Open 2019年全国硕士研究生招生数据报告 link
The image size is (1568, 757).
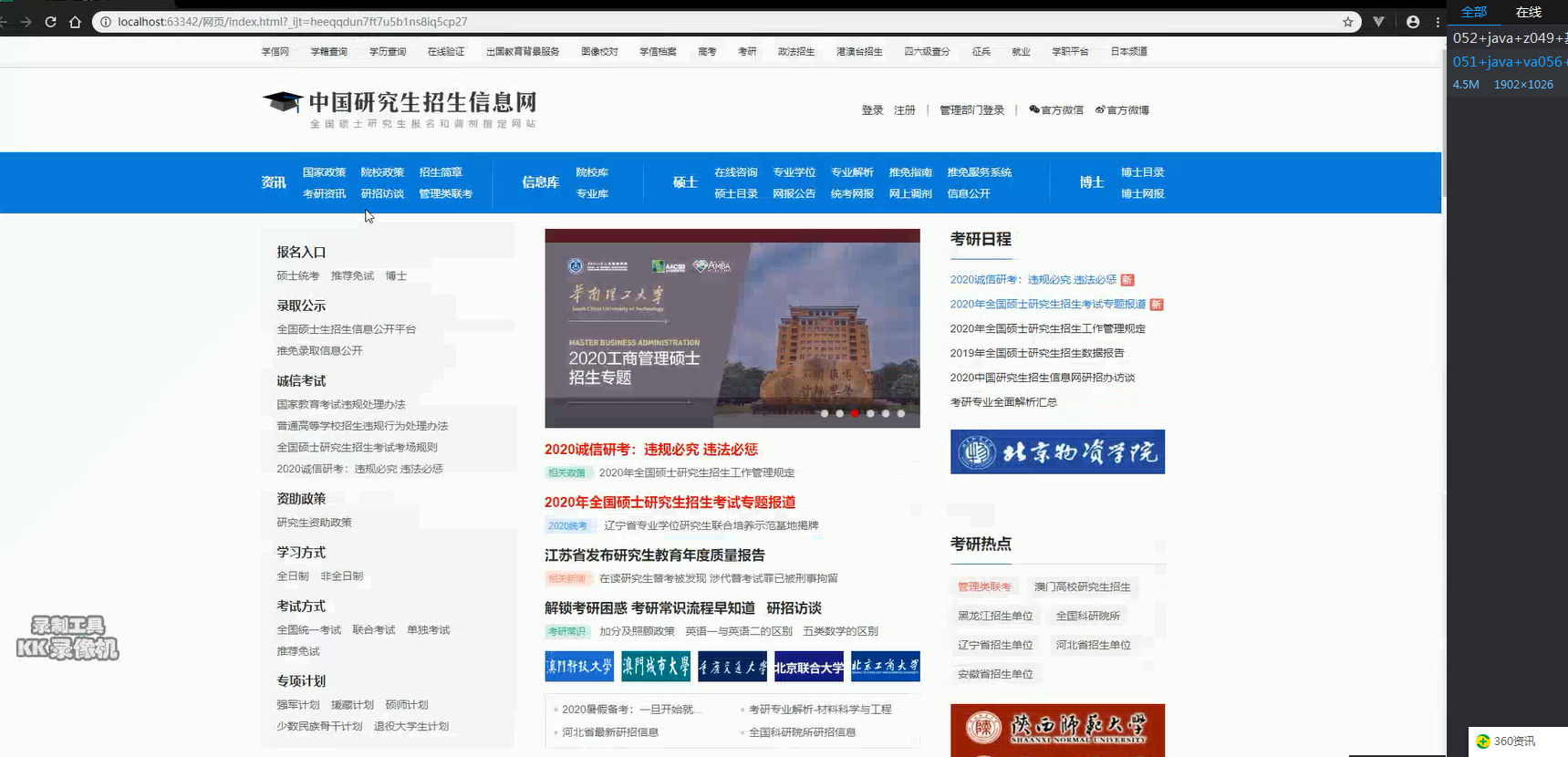[x=1037, y=354]
